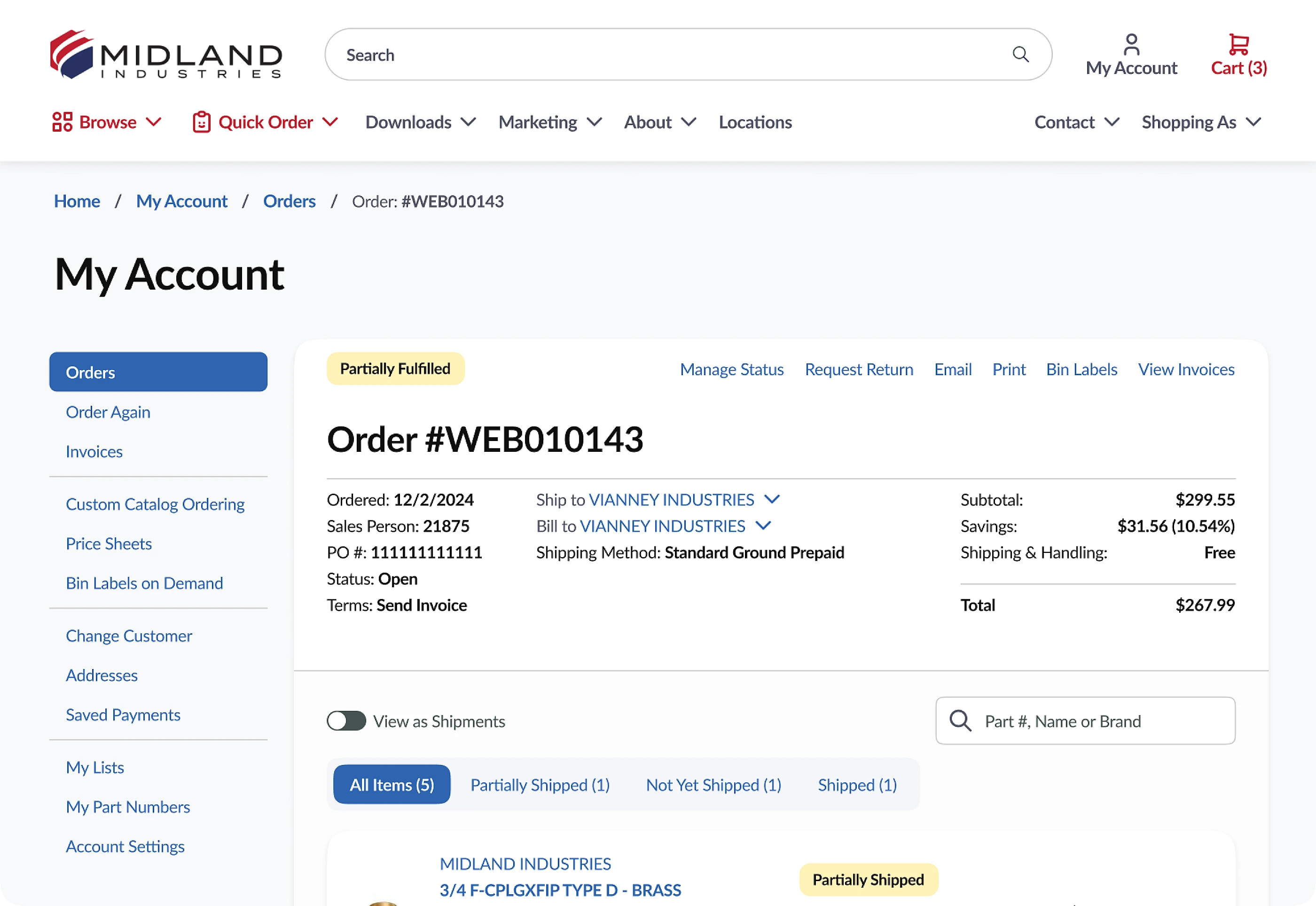1316x906 pixels.
Task: Click magnifier icon in part search field
Action: [x=960, y=721]
